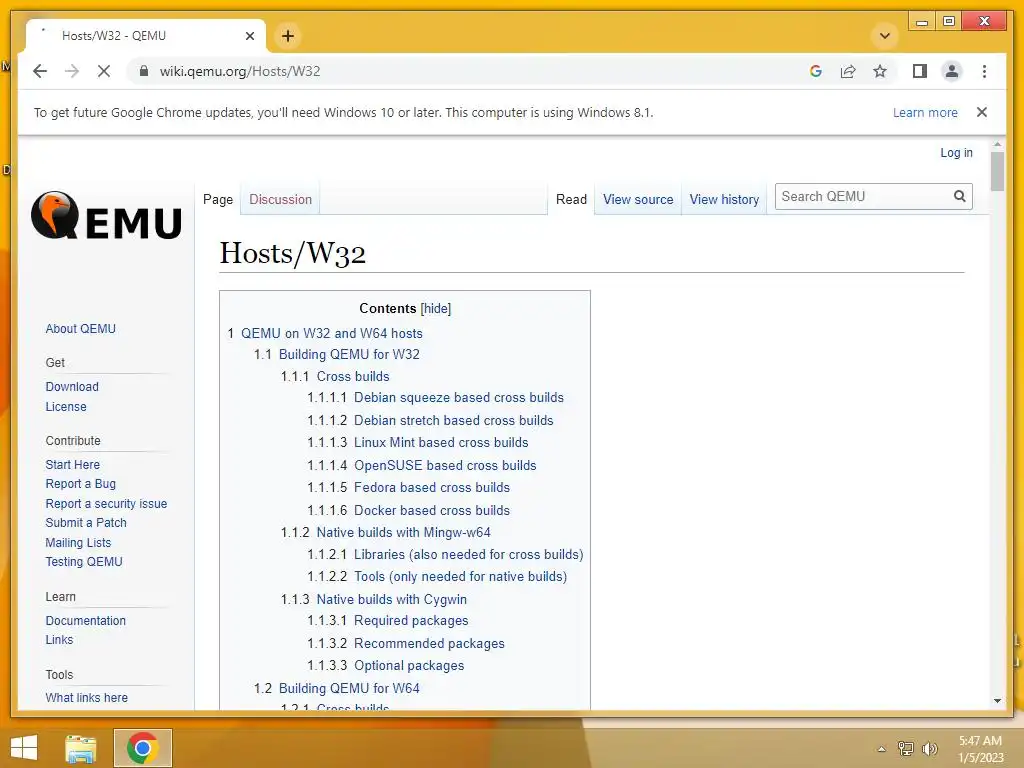The height and width of the screenshot is (768, 1024).
Task: Open Fedora based cross builds
Action: click(x=432, y=487)
